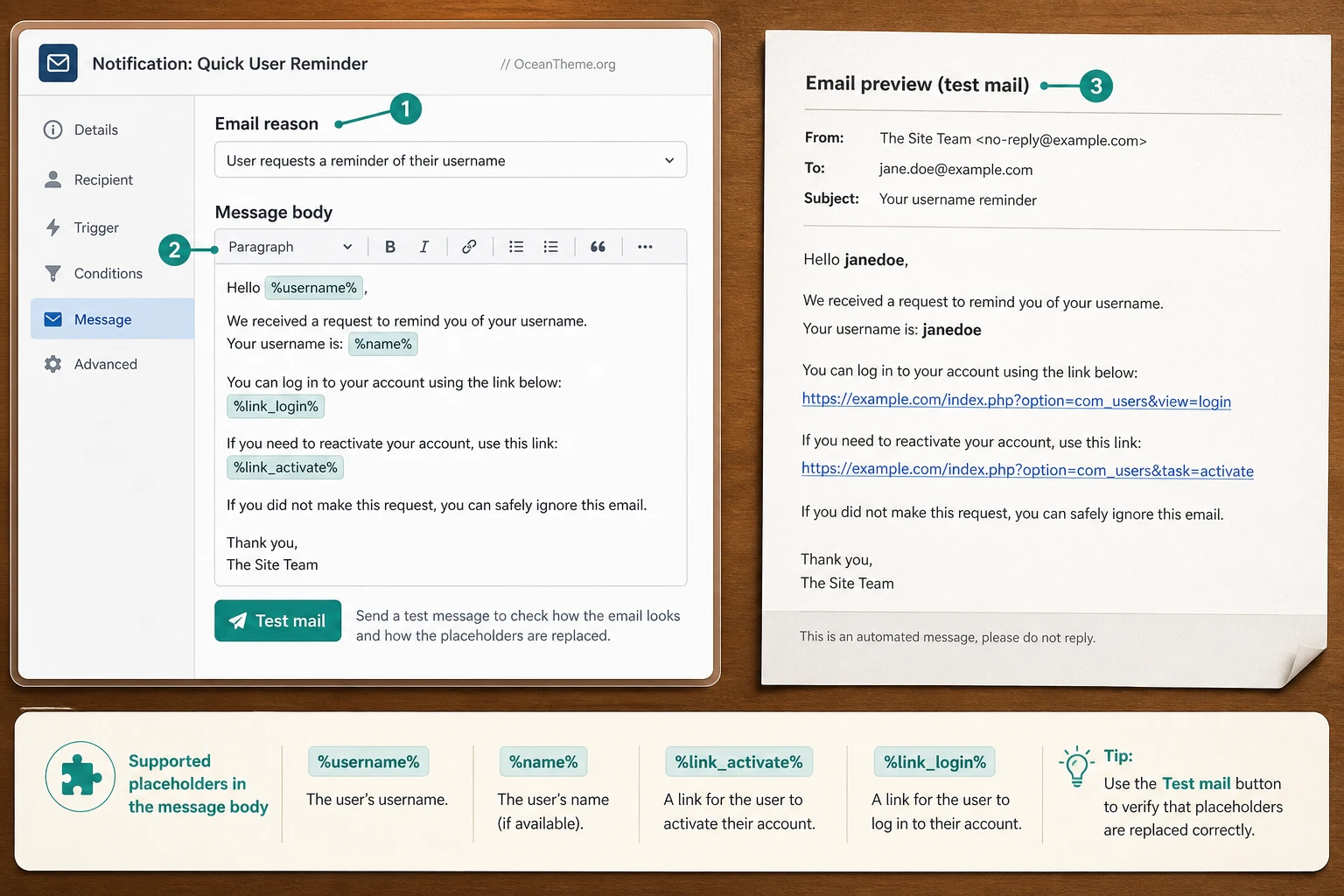The image size is (1344, 896).
Task: Click "Send a test message" hint text
Action: pos(518,626)
